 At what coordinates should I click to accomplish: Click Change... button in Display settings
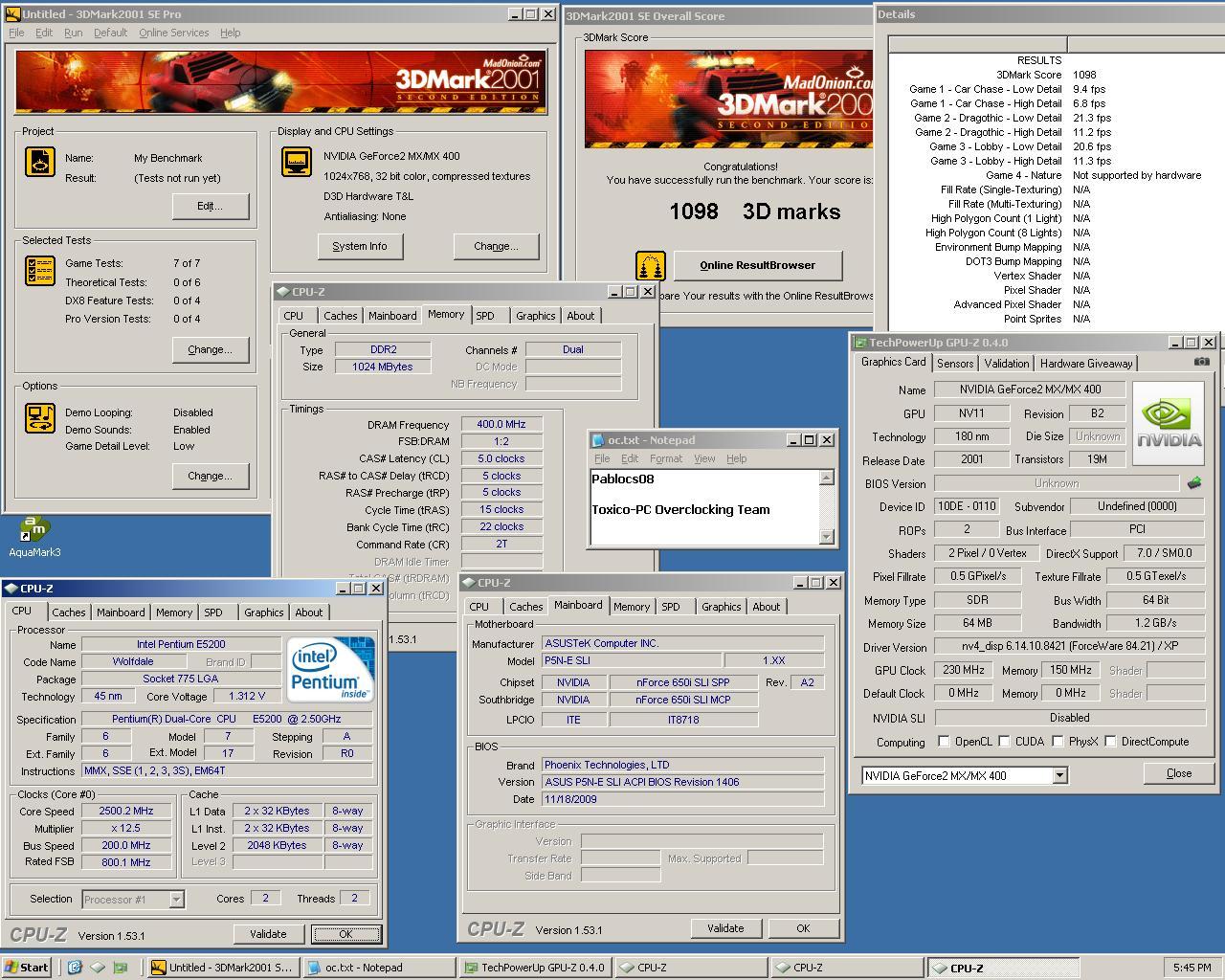(x=496, y=246)
